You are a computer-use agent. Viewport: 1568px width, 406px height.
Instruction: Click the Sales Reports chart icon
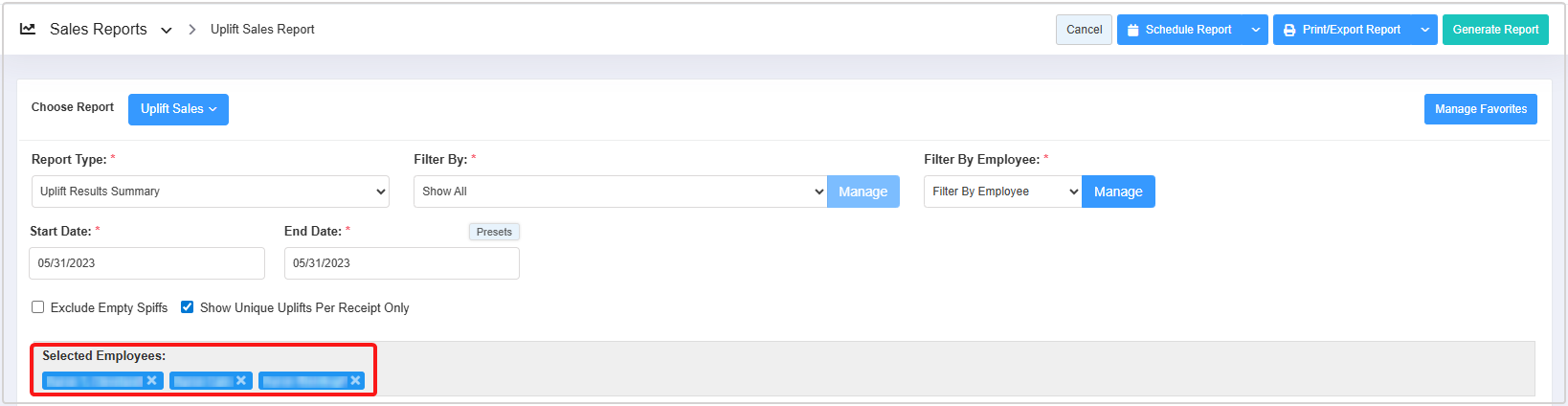pyautogui.click(x=28, y=30)
